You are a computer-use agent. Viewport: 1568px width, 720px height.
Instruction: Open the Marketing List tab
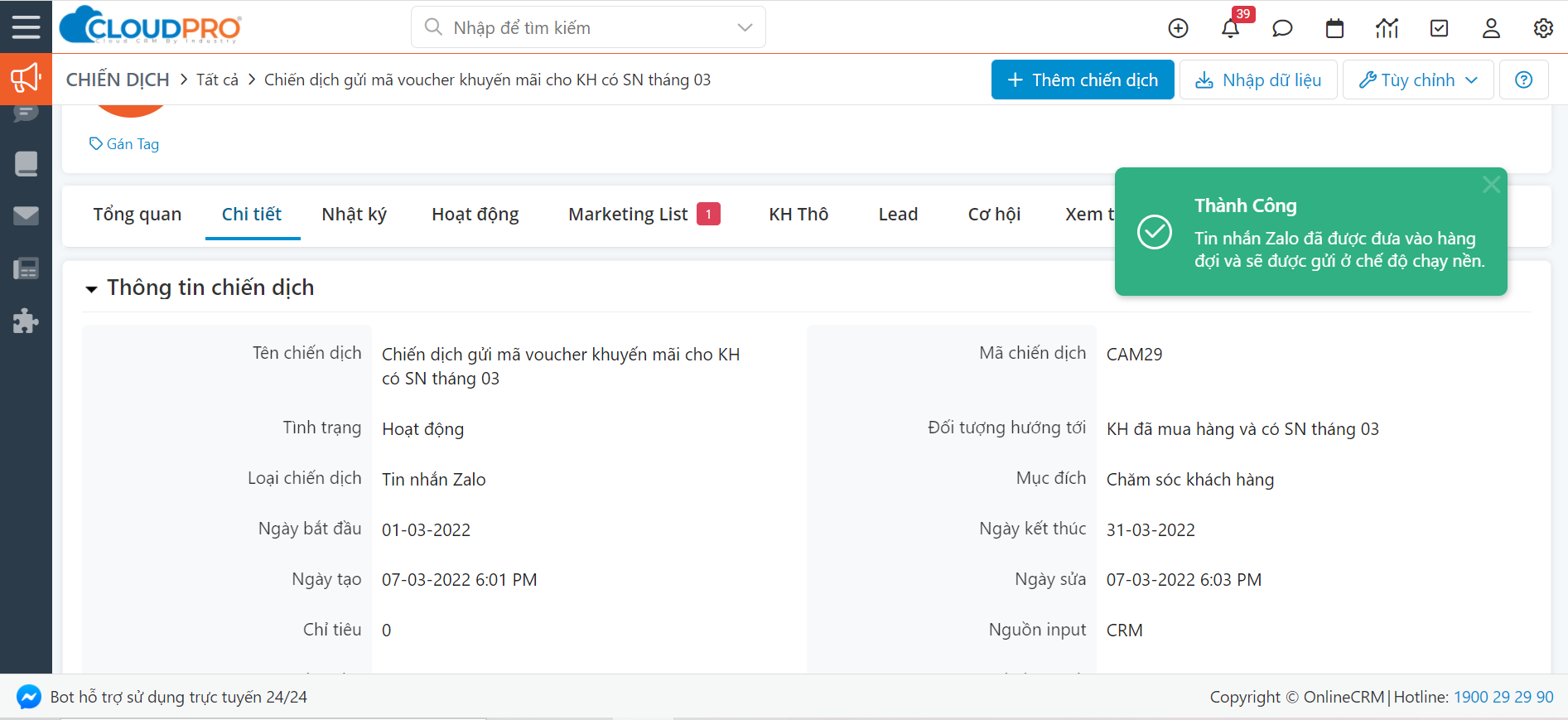pos(644,214)
